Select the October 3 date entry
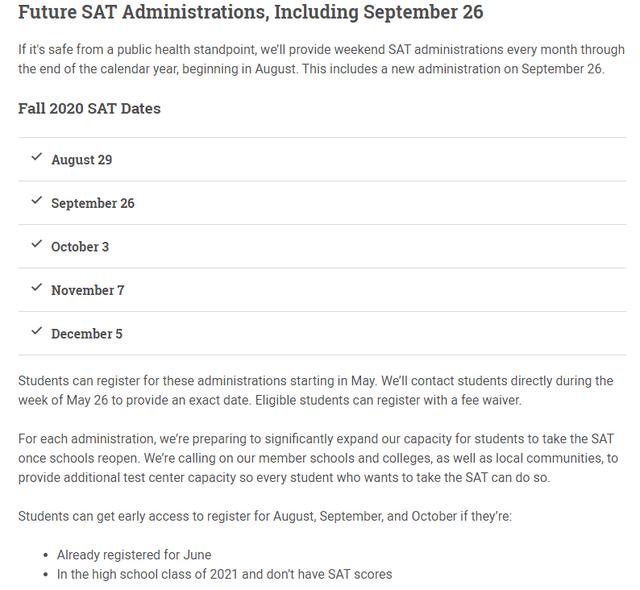Screen dimensions: 640x590 coord(80,247)
